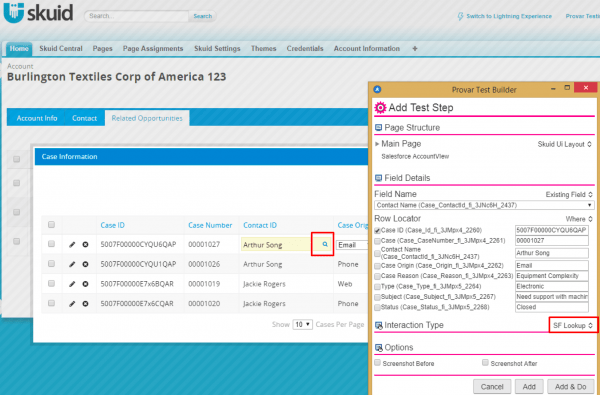Click delete icon for case 00001027
The width and height of the screenshot is (600, 395).
pyautogui.click(x=85, y=245)
